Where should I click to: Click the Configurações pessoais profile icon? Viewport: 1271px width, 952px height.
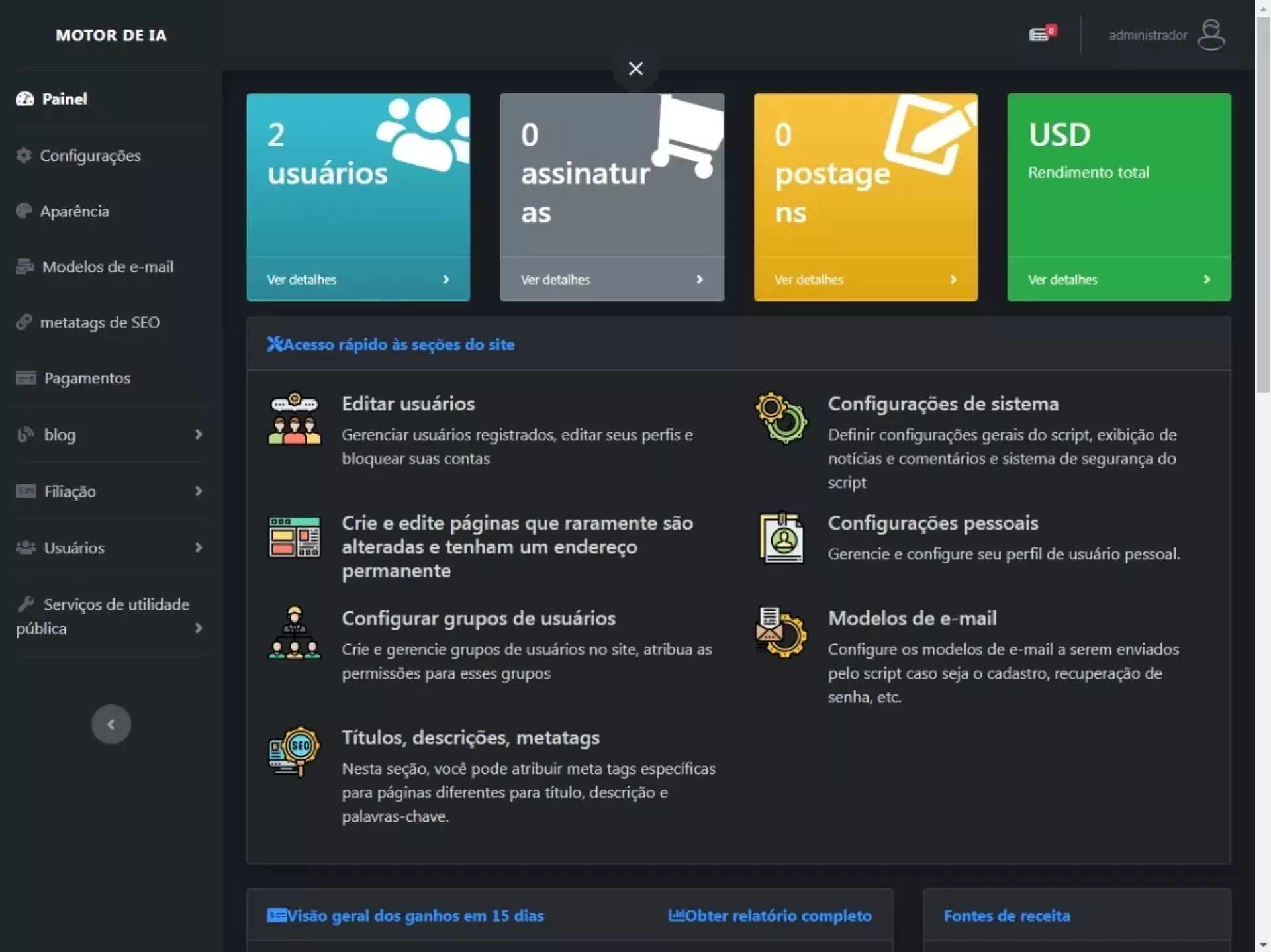[781, 538]
